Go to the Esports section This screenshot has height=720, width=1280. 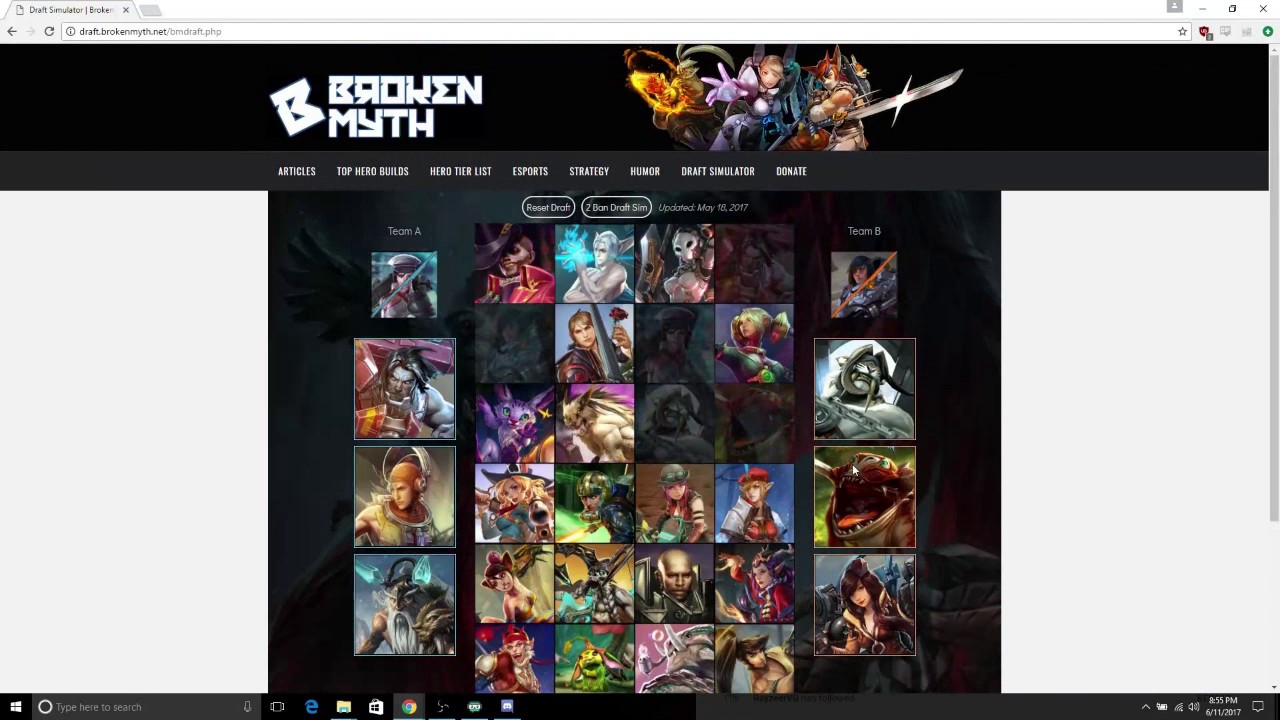point(530,171)
